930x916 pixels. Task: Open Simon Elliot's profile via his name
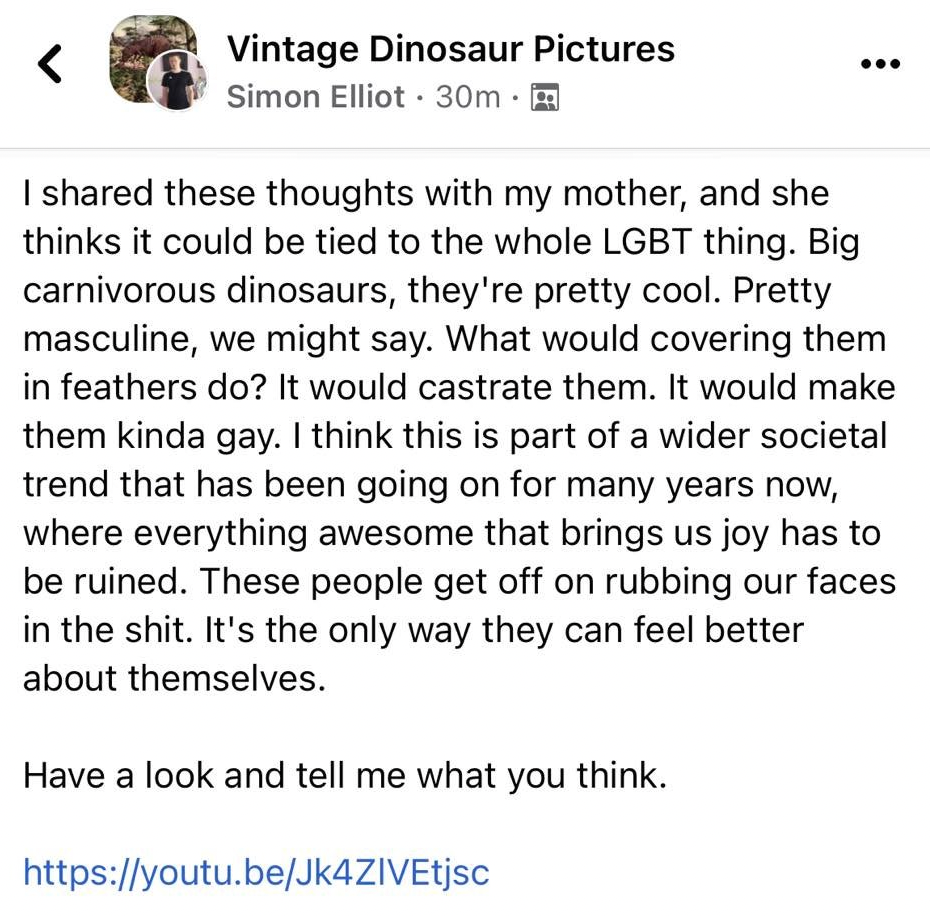tap(316, 97)
